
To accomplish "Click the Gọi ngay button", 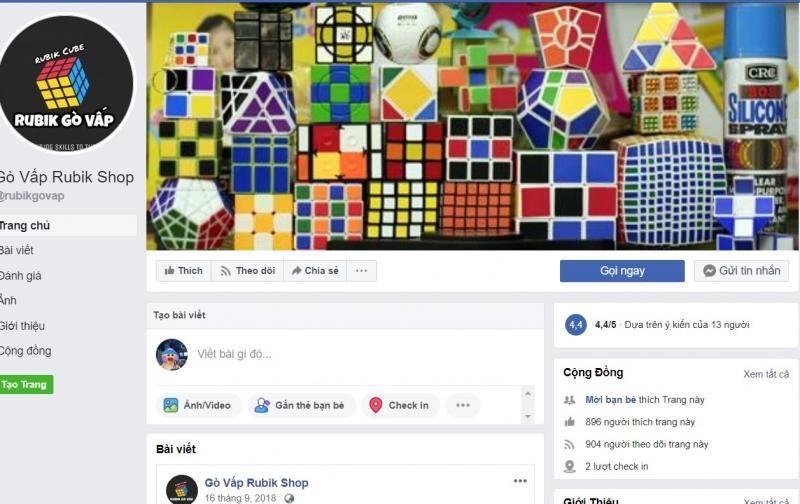I will (622, 271).
